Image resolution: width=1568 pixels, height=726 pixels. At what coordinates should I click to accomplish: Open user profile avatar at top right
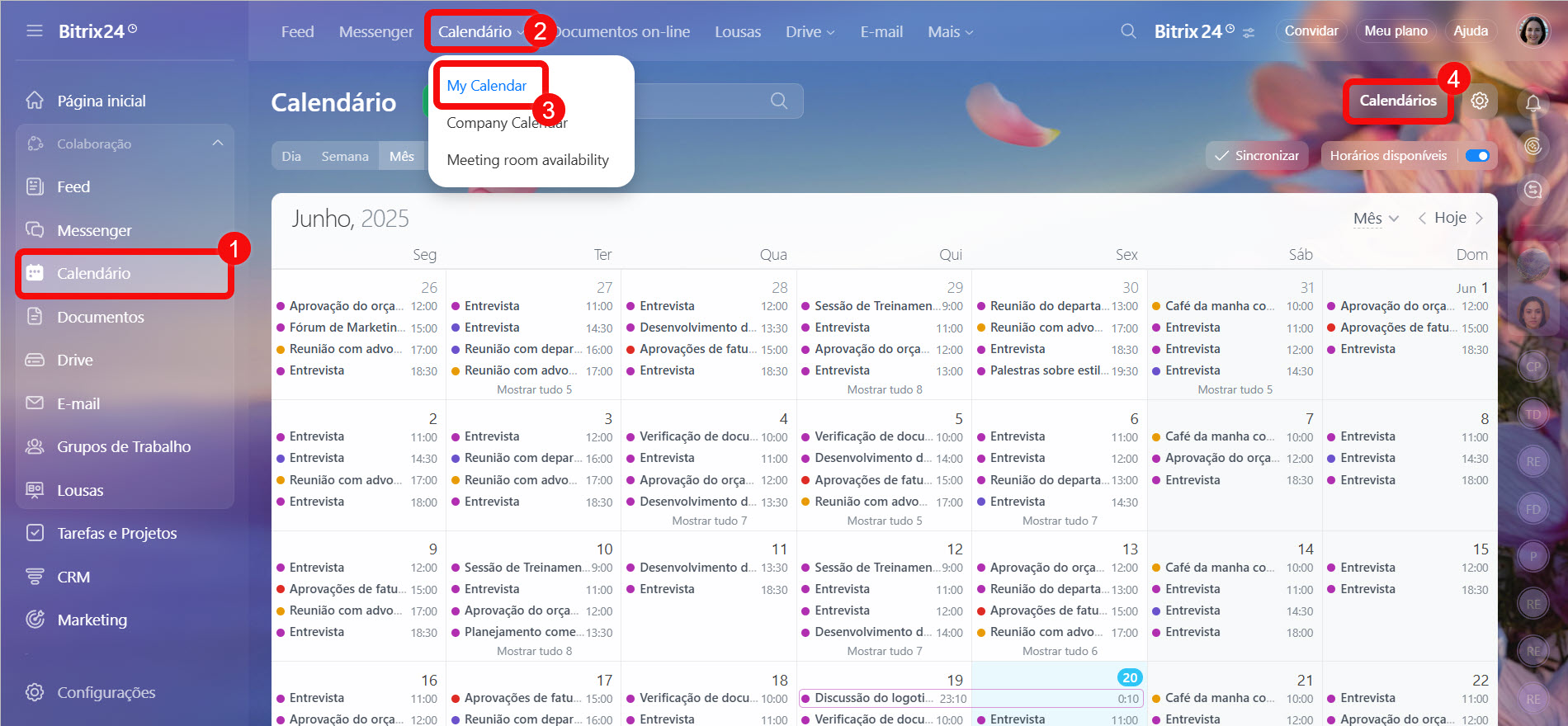tap(1533, 31)
